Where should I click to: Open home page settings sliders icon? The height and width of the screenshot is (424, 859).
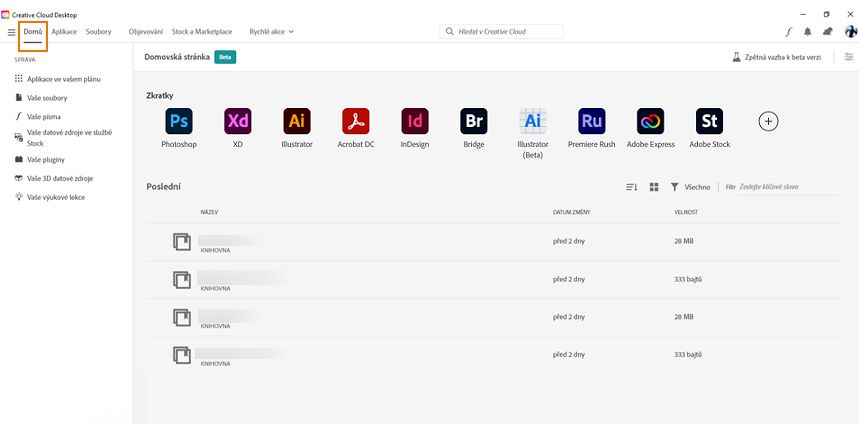click(849, 57)
